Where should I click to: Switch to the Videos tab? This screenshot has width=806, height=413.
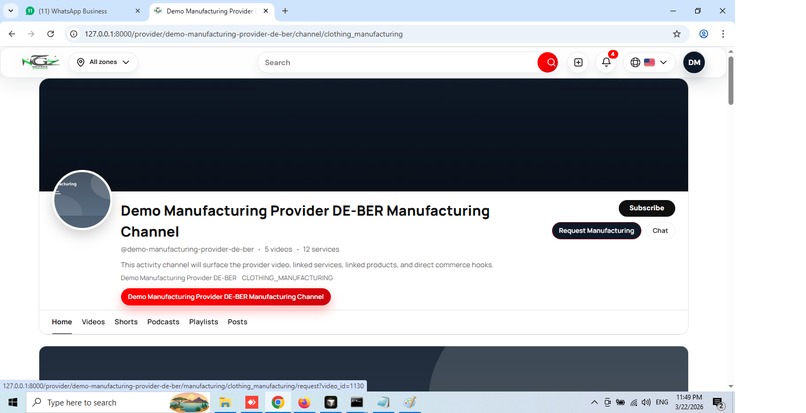click(93, 322)
